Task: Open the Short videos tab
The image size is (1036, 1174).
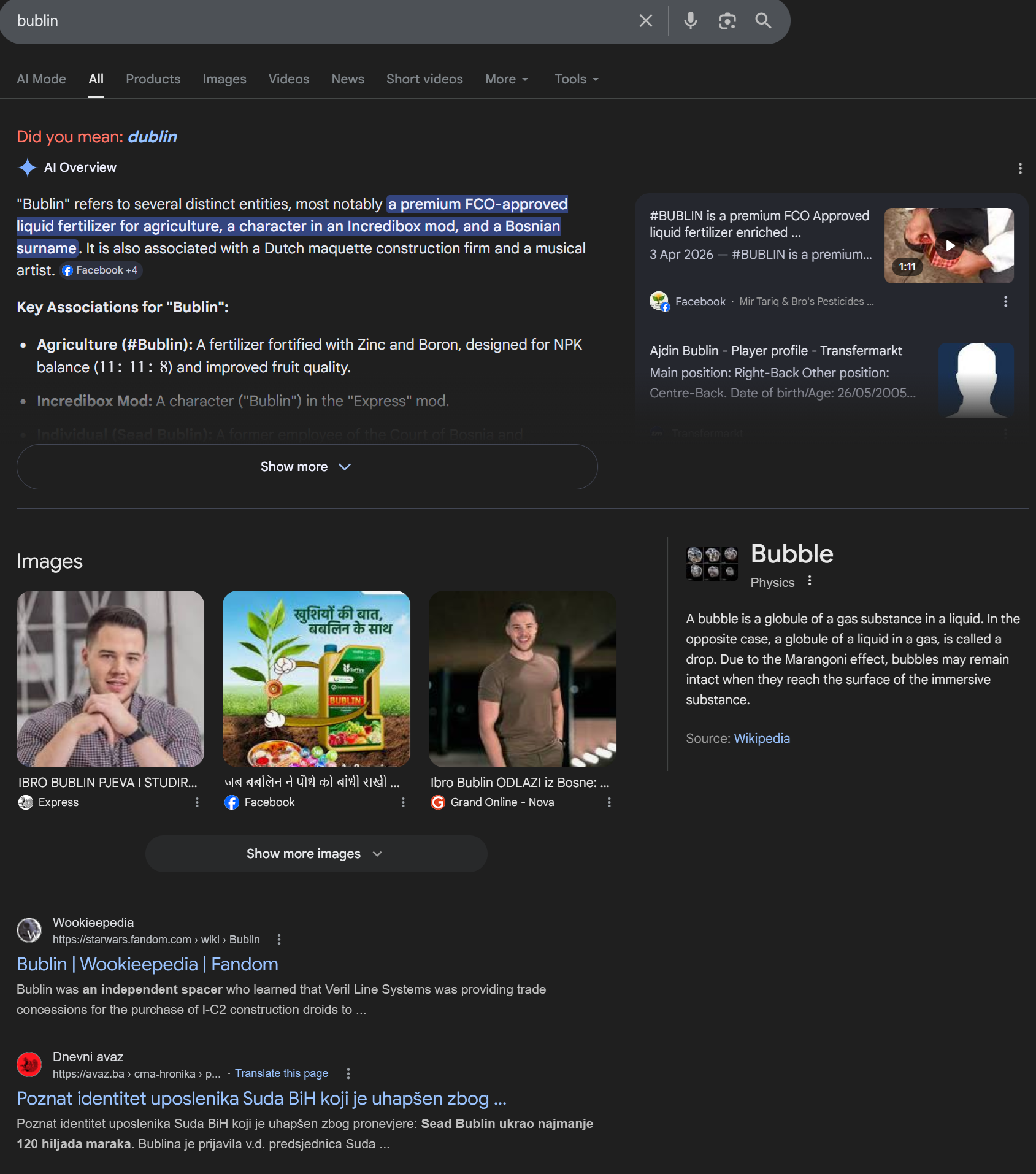Action: point(424,79)
